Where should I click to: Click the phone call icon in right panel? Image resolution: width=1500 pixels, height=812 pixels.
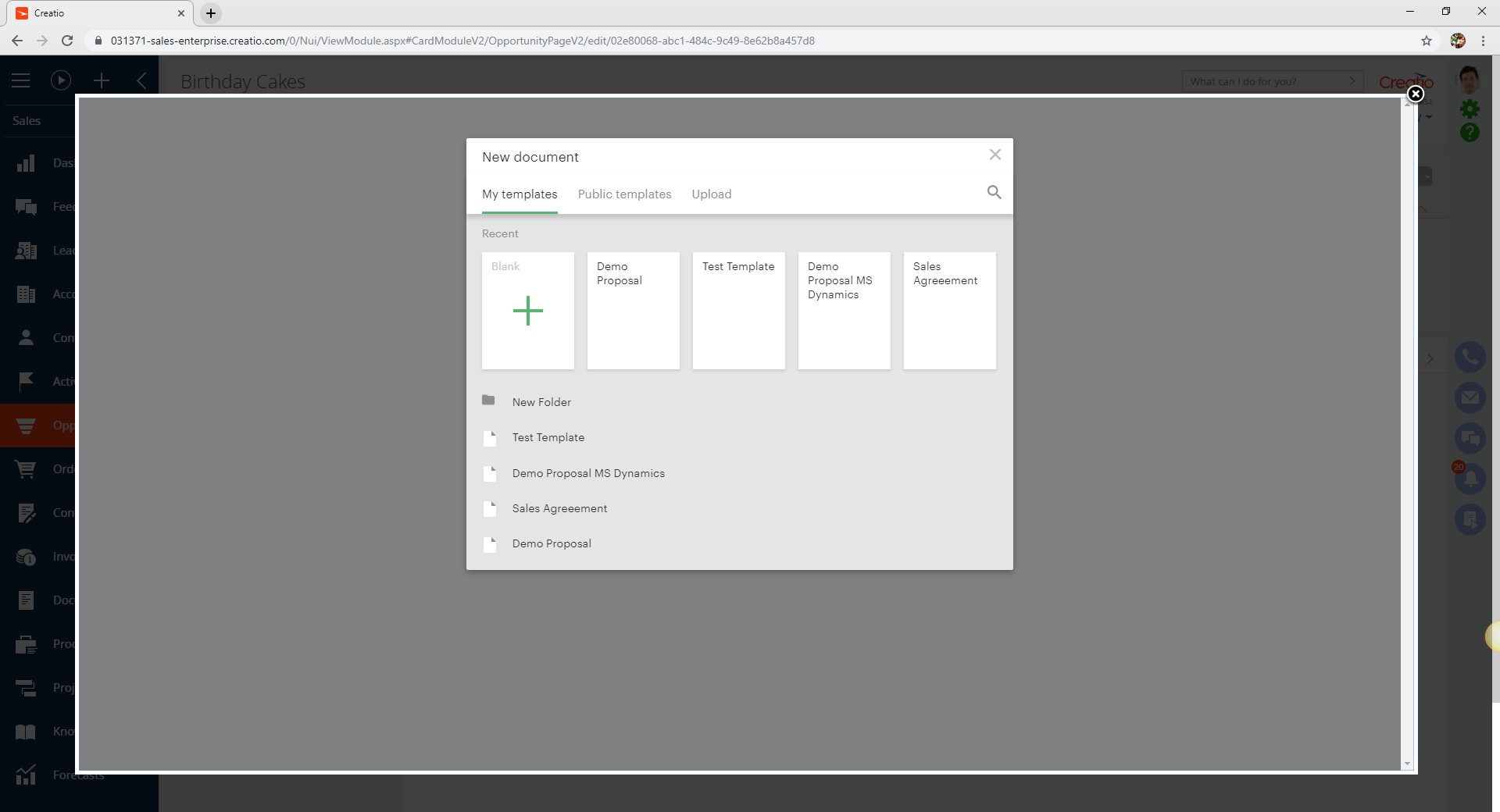click(x=1470, y=357)
